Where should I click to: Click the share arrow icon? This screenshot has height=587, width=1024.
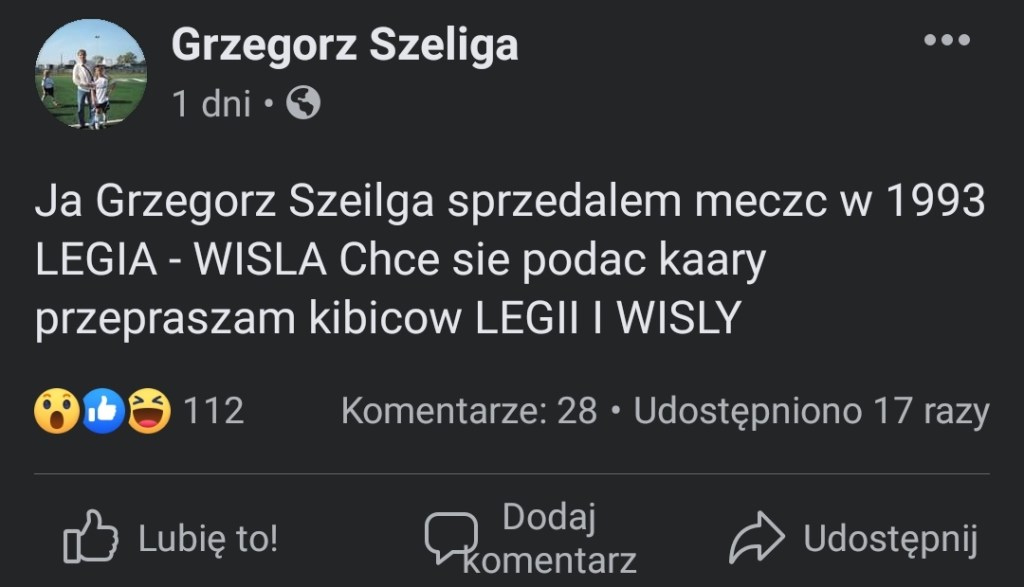pyautogui.click(x=757, y=540)
